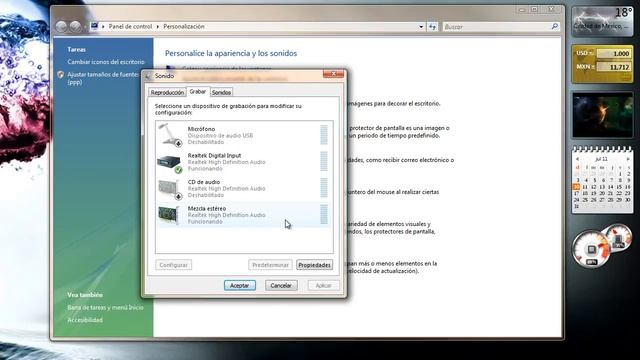The height and width of the screenshot is (360, 640).
Task: Open the Accesibilidad link
Action: click(x=85, y=320)
